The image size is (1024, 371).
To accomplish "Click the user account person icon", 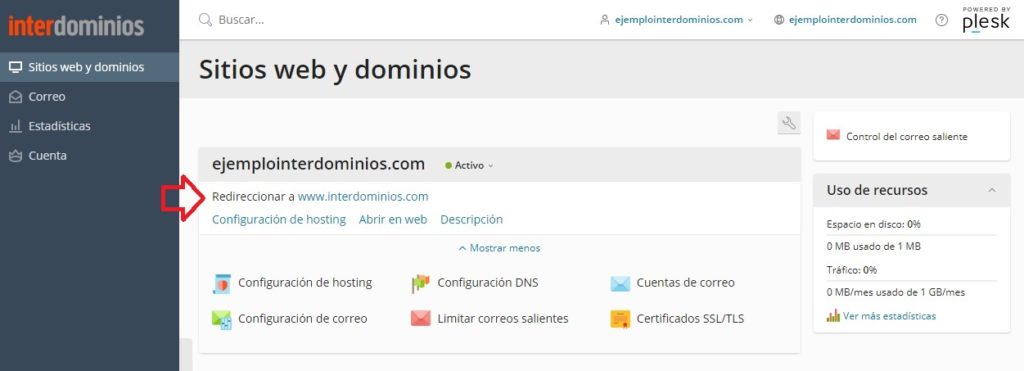I will point(605,20).
